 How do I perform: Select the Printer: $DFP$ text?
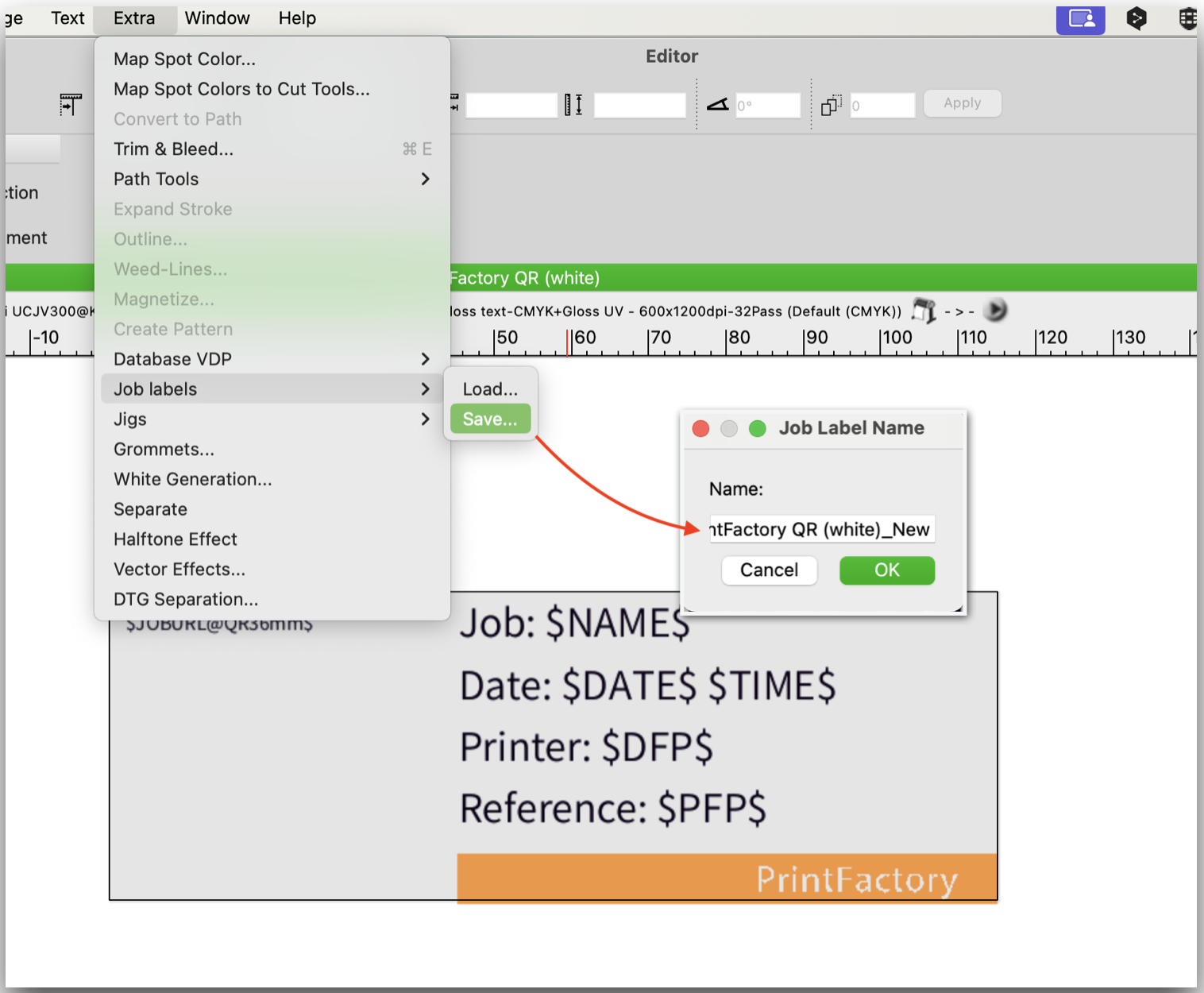(587, 747)
